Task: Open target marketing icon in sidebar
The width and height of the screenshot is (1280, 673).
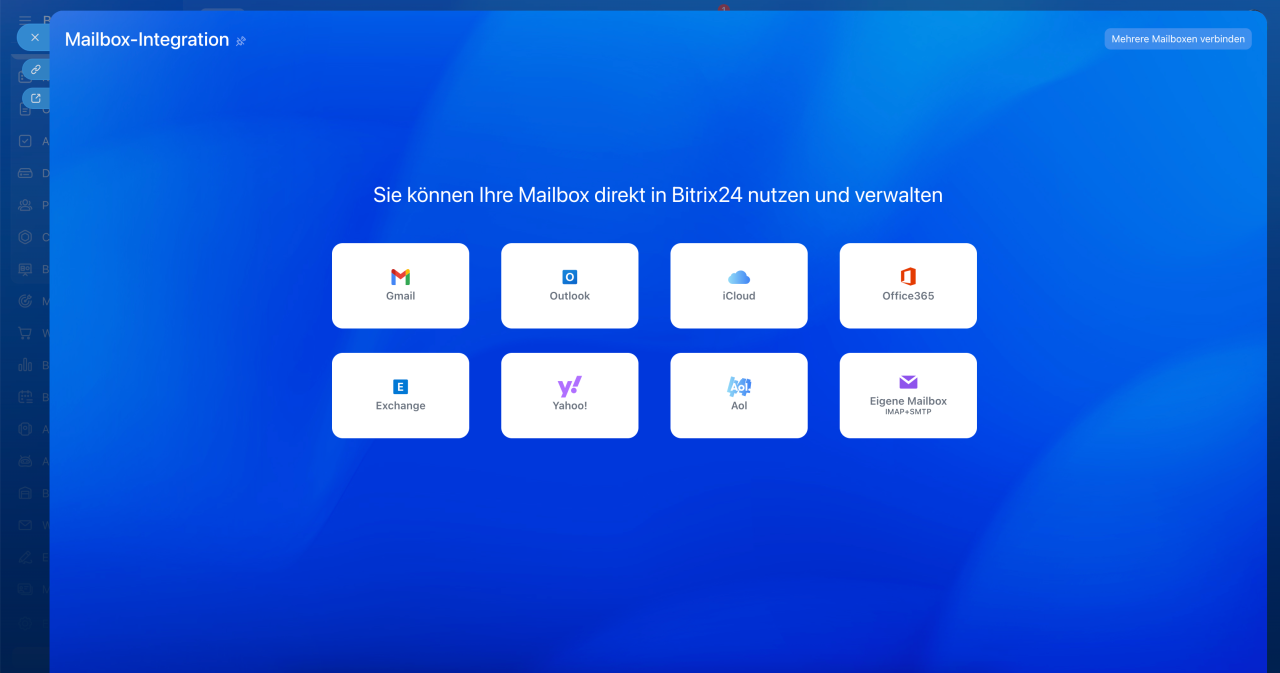Action: pos(25,301)
